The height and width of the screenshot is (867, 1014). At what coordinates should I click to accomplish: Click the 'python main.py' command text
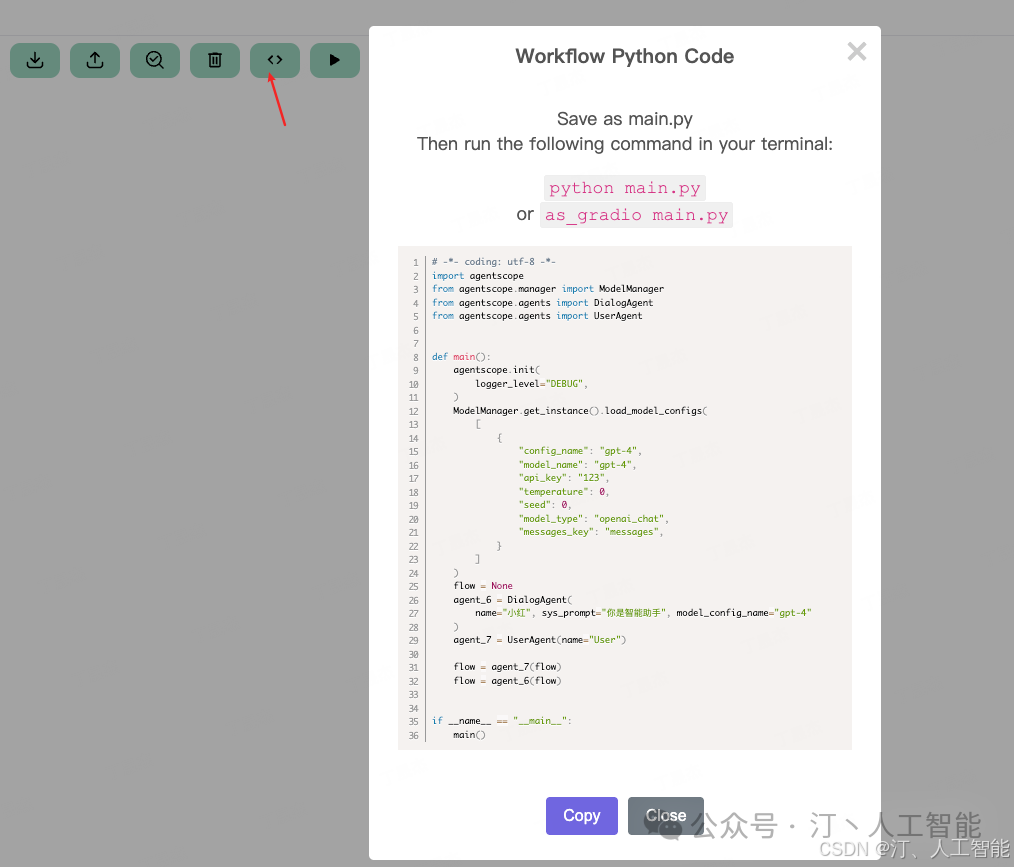click(625, 188)
